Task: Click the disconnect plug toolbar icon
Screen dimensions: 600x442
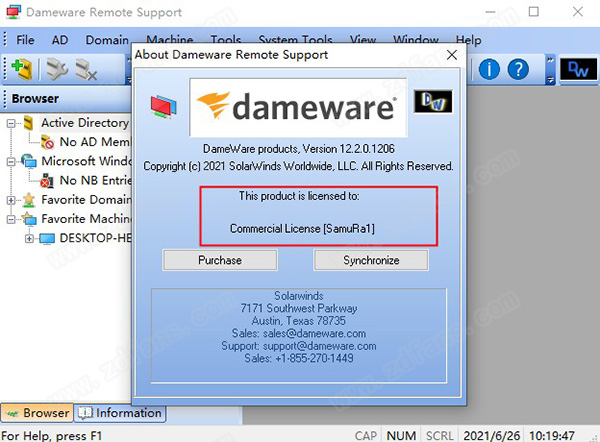Action: point(86,69)
